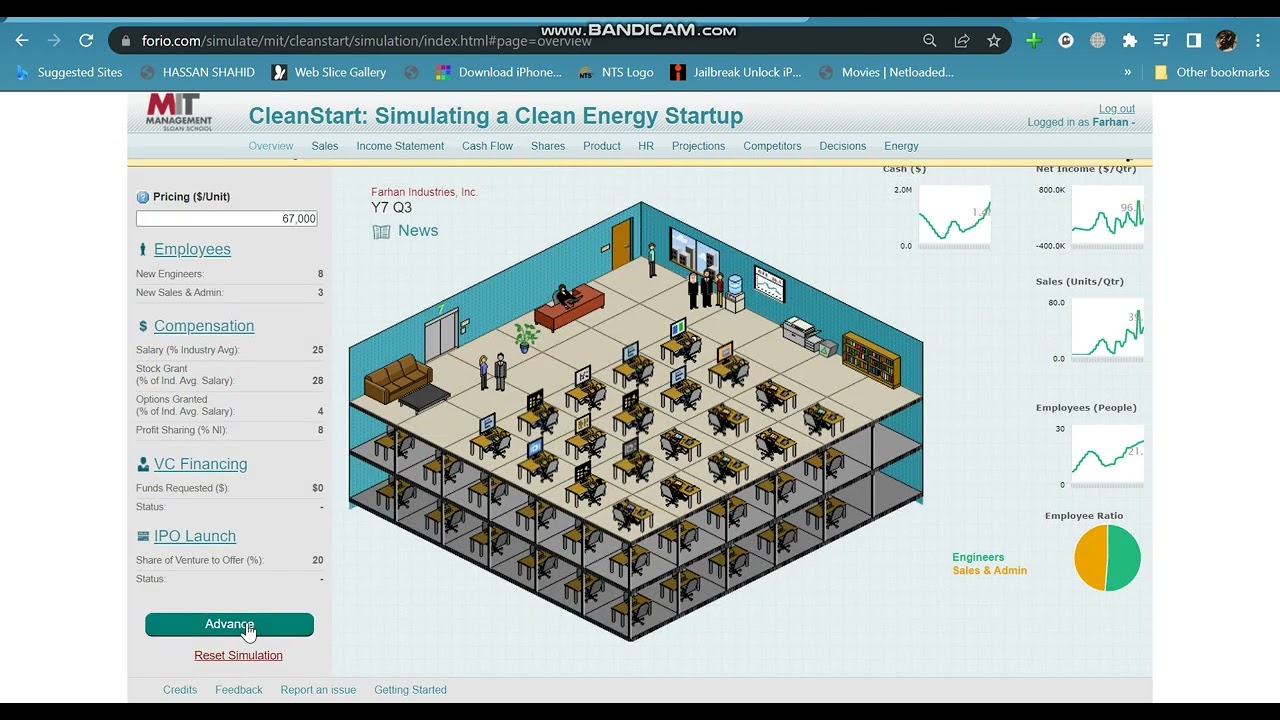Screen dimensions: 1280x720
Task: Click the MIT Sloan Management logo
Action: (x=179, y=112)
